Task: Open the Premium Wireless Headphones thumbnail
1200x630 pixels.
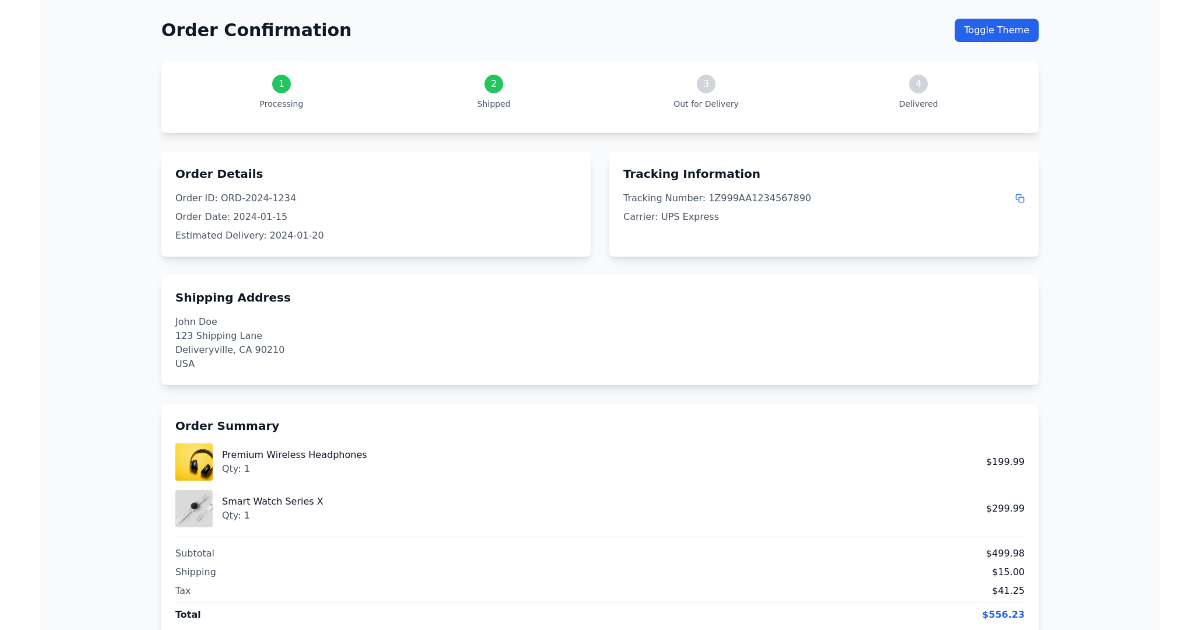Action: (194, 461)
